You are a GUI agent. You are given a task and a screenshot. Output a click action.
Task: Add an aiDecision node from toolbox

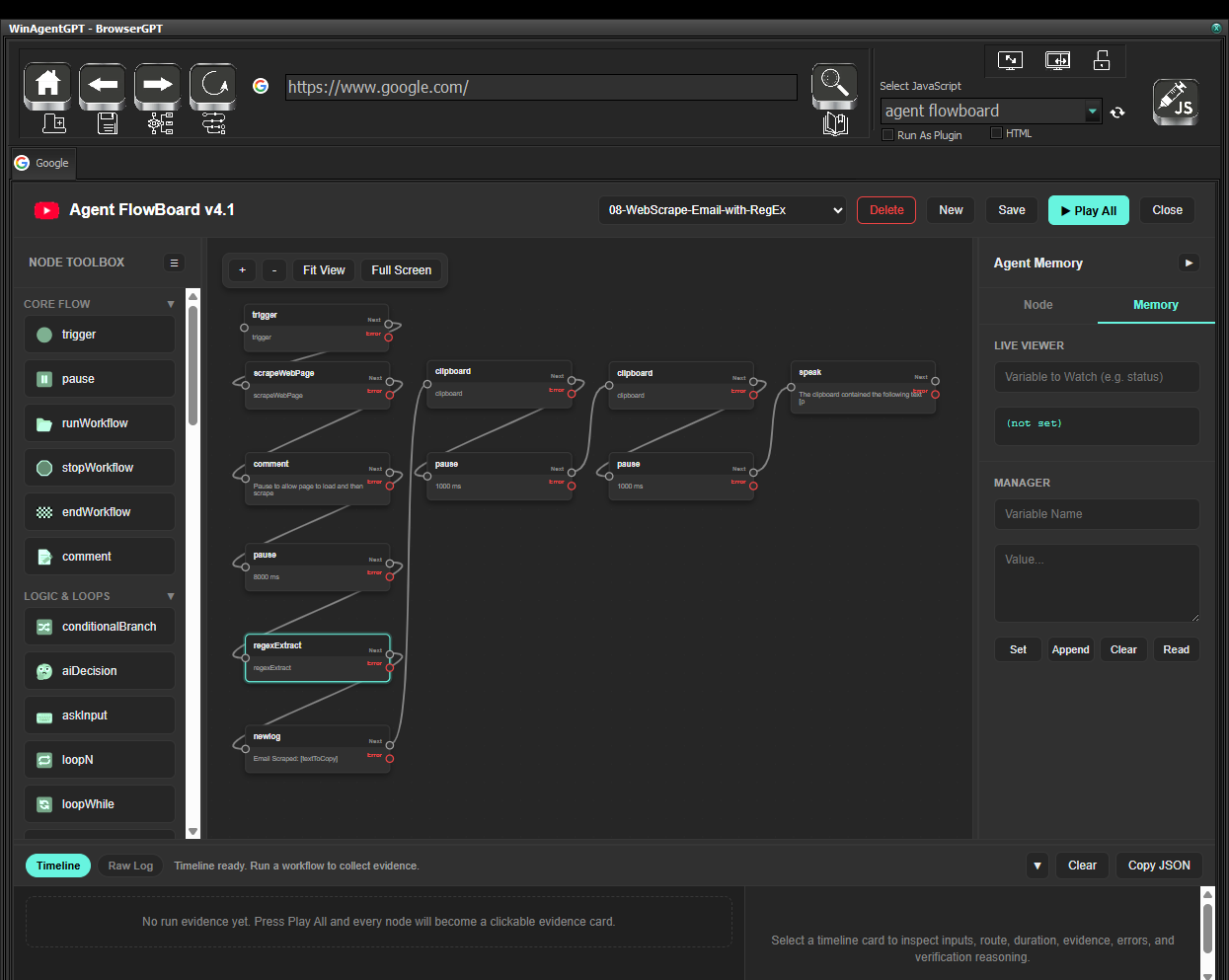[100, 671]
